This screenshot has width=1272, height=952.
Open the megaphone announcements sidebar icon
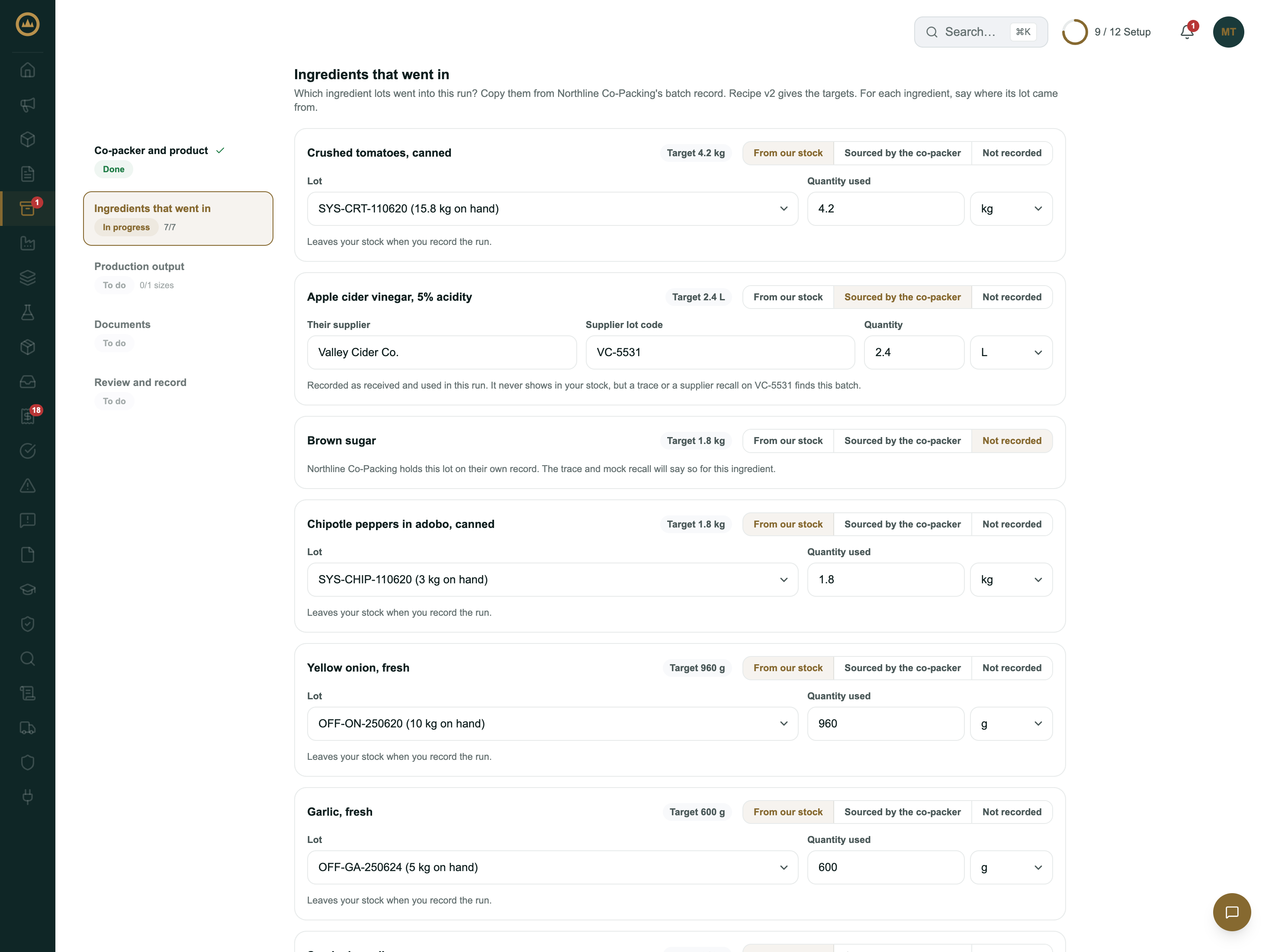(28, 105)
